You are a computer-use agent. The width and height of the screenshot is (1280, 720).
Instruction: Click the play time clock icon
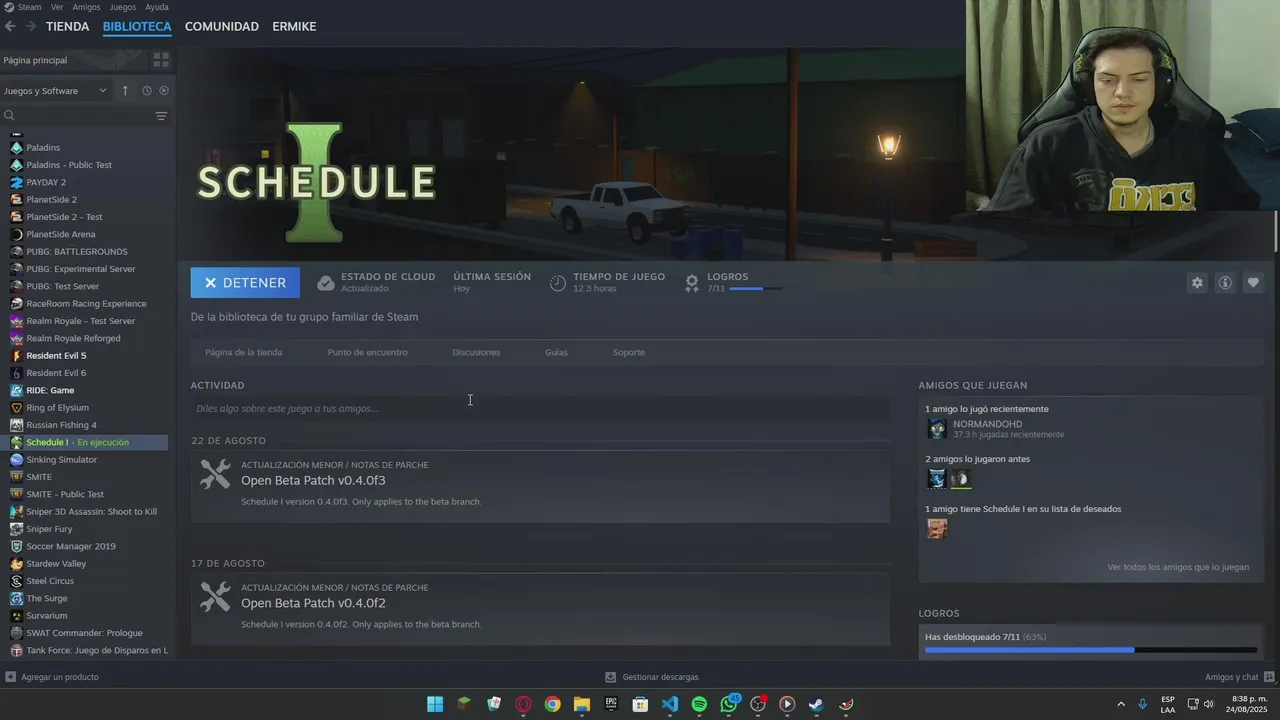point(558,283)
